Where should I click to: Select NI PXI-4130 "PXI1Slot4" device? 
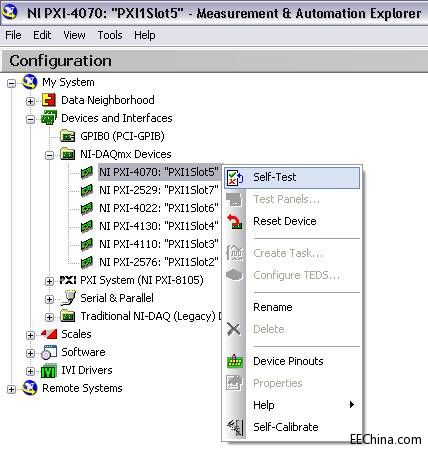(159, 226)
